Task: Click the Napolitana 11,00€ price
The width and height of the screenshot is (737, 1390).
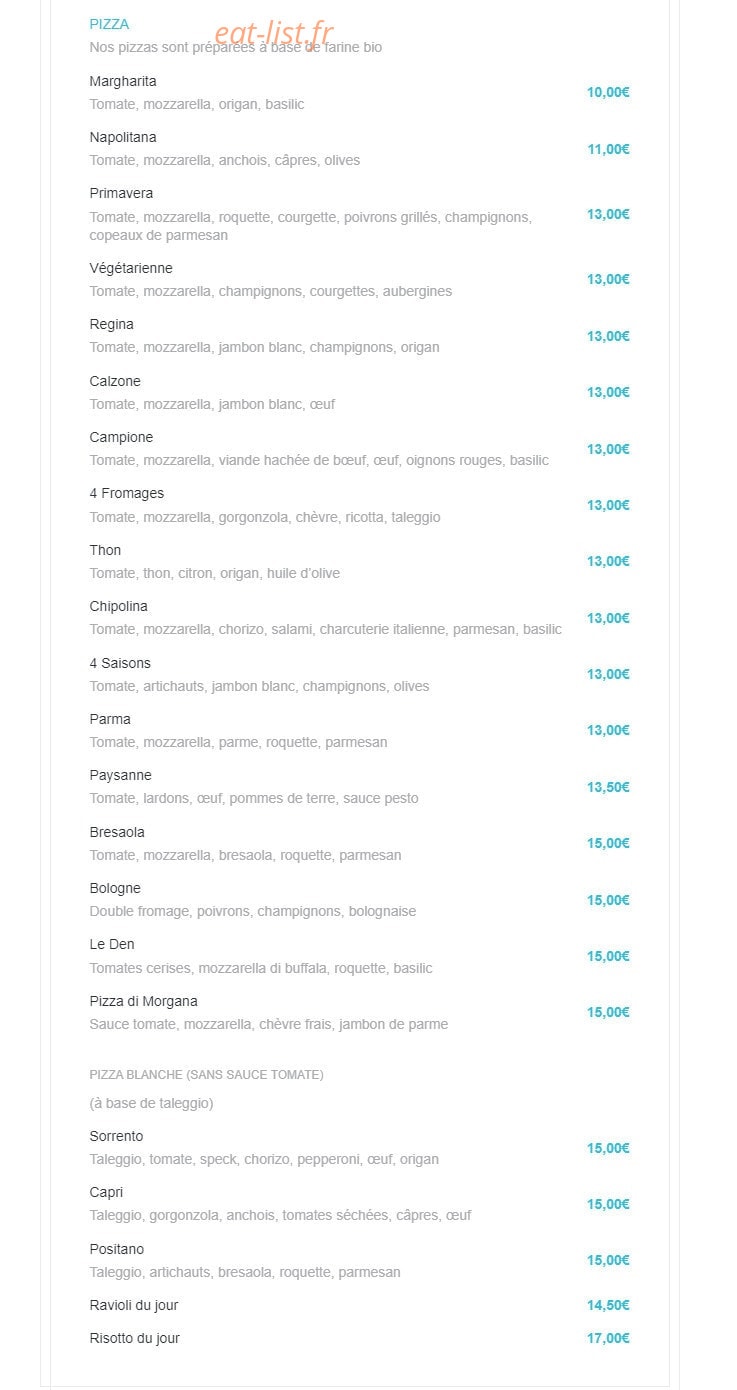Action: (x=608, y=149)
